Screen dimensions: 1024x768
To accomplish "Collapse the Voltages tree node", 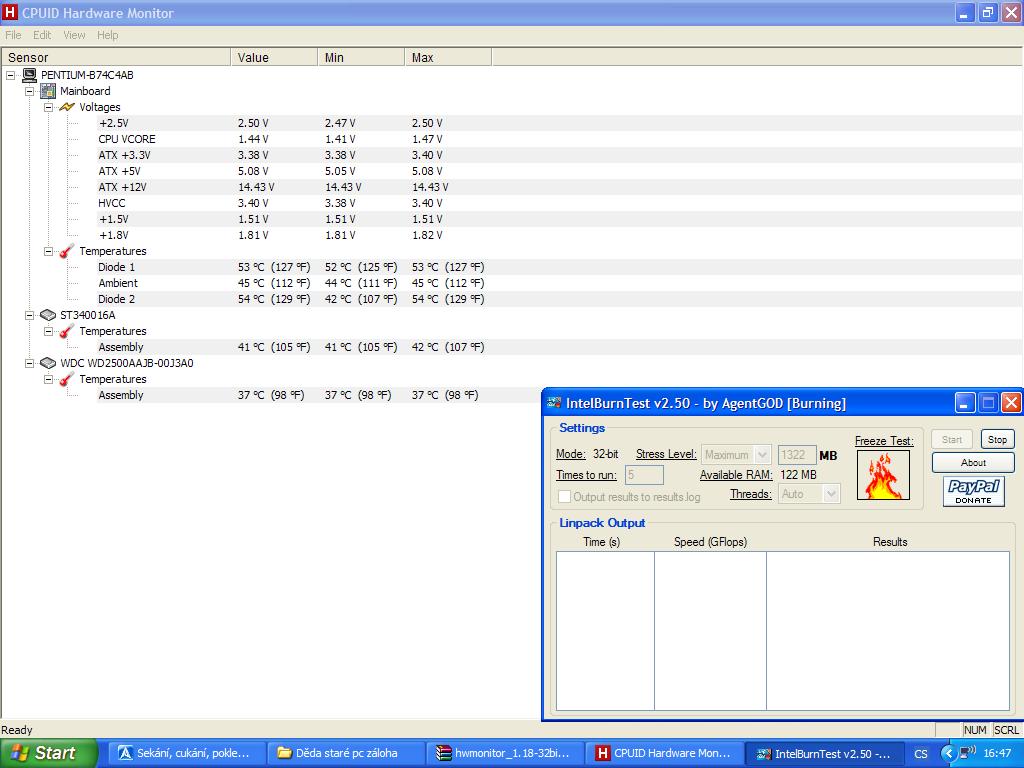I will click(x=48, y=107).
